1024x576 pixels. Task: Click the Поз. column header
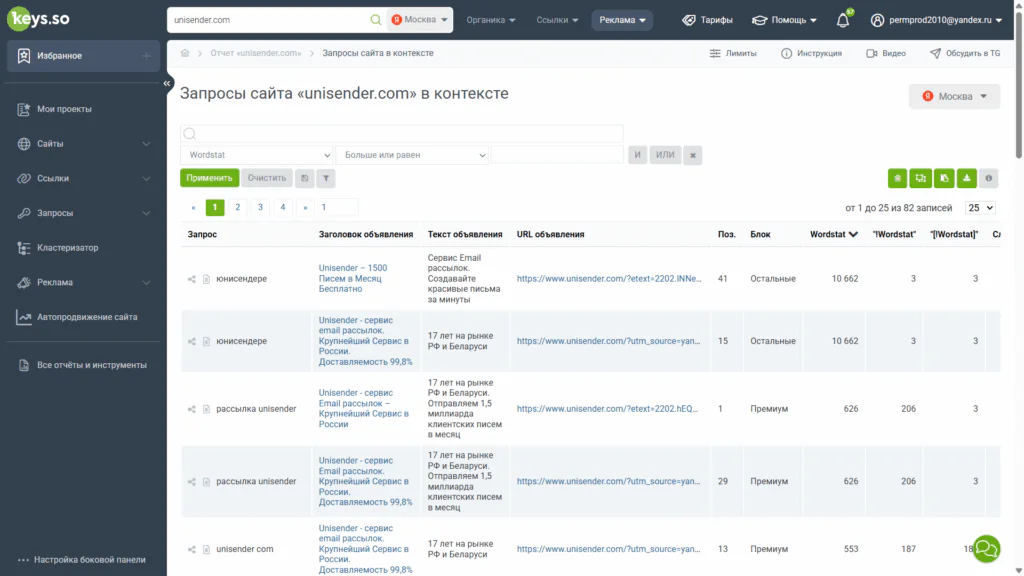pos(726,234)
